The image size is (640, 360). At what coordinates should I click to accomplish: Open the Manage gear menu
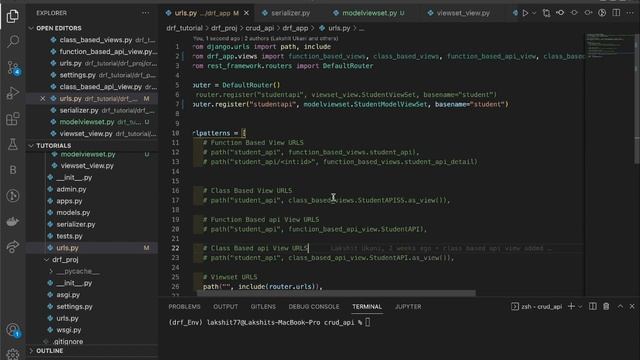tap(13, 354)
